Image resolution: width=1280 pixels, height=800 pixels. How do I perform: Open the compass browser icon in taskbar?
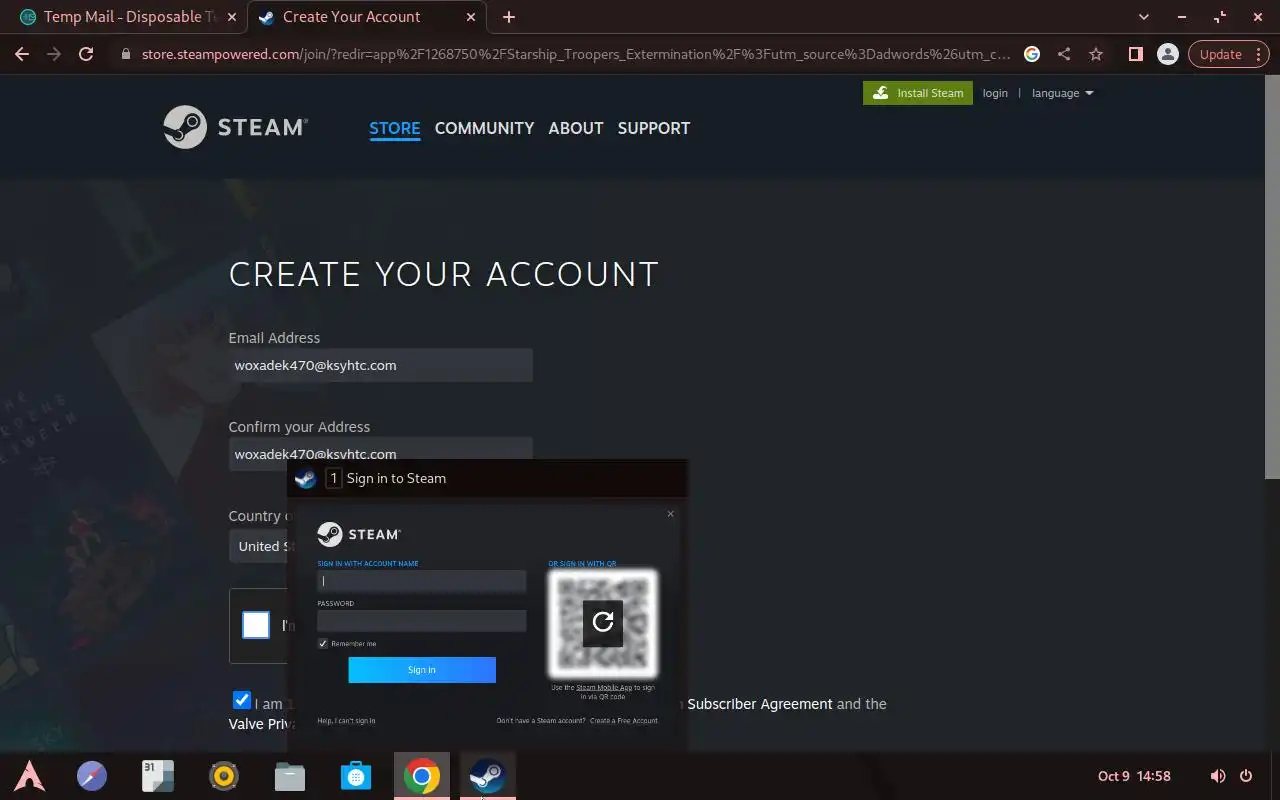pos(92,776)
